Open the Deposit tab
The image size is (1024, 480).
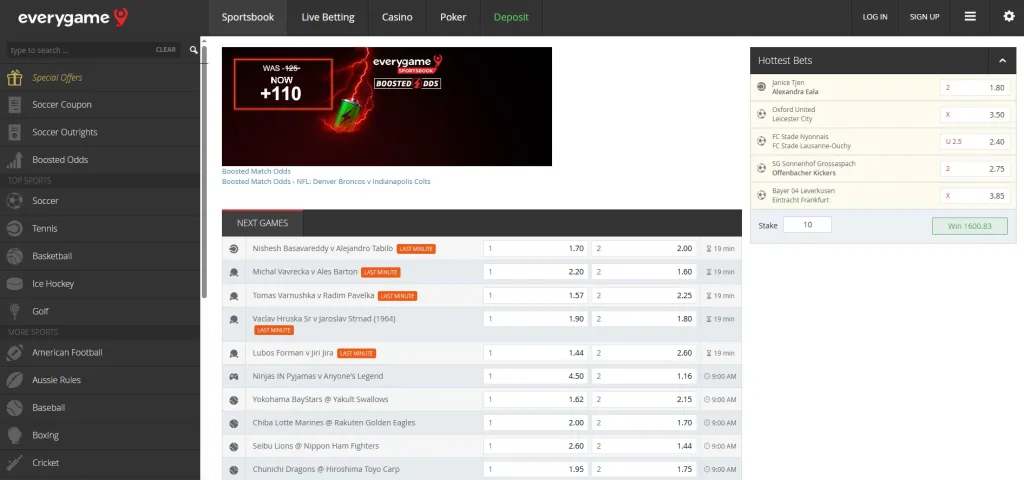click(511, 18)
